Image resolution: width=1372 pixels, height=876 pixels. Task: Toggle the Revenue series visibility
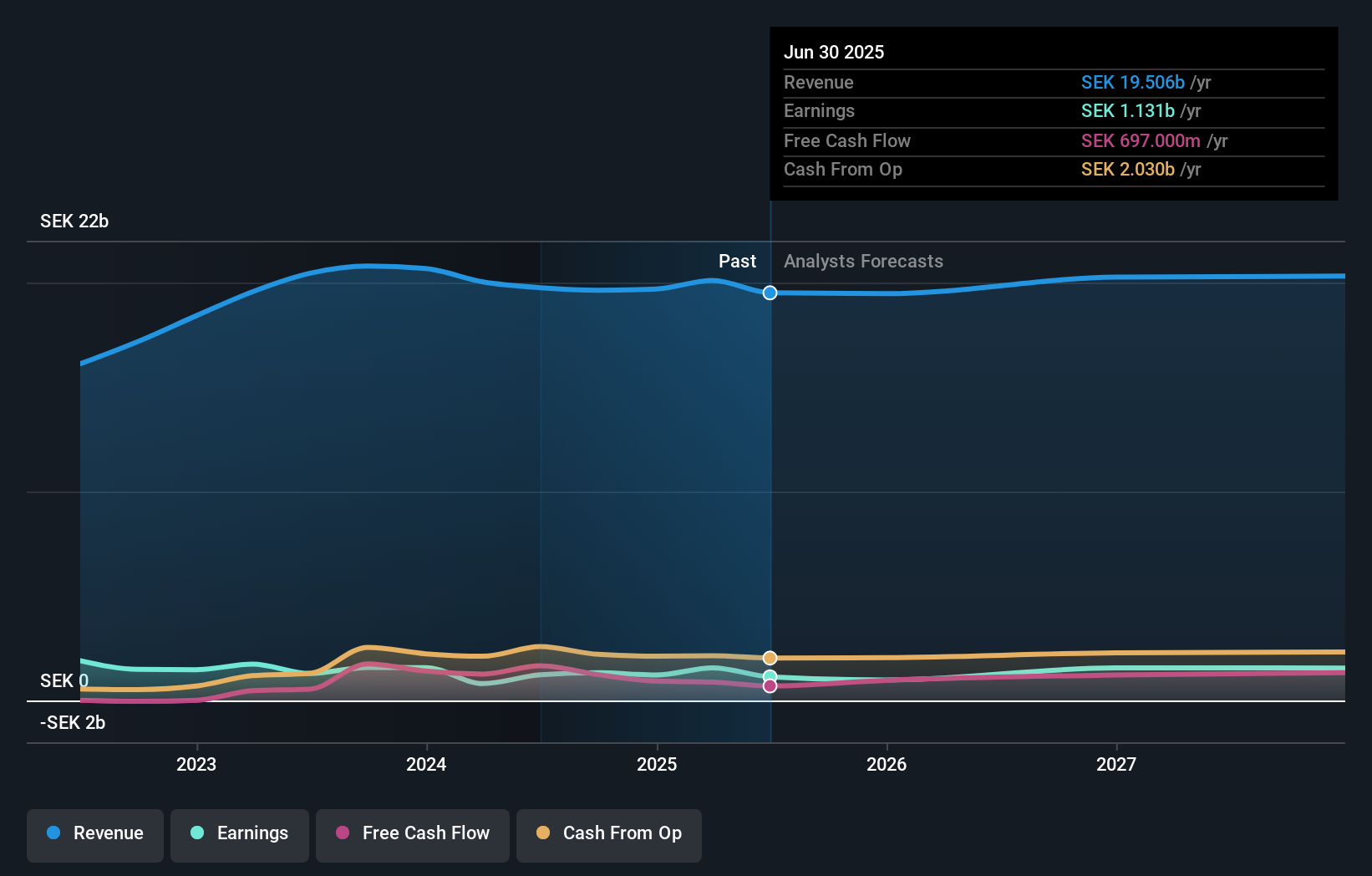94,835
